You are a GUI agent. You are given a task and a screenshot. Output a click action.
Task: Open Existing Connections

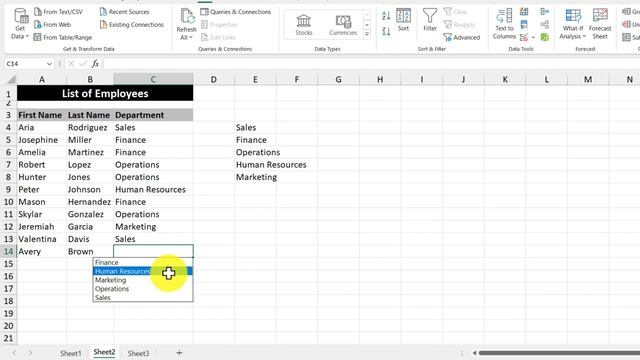[x=132, y=24]
